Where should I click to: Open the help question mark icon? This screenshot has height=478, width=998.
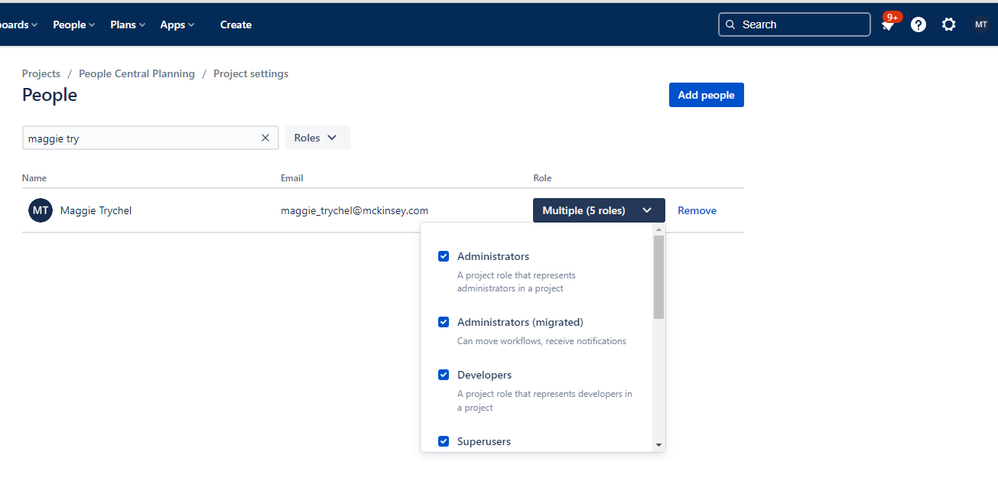click(x=918, y=25)
